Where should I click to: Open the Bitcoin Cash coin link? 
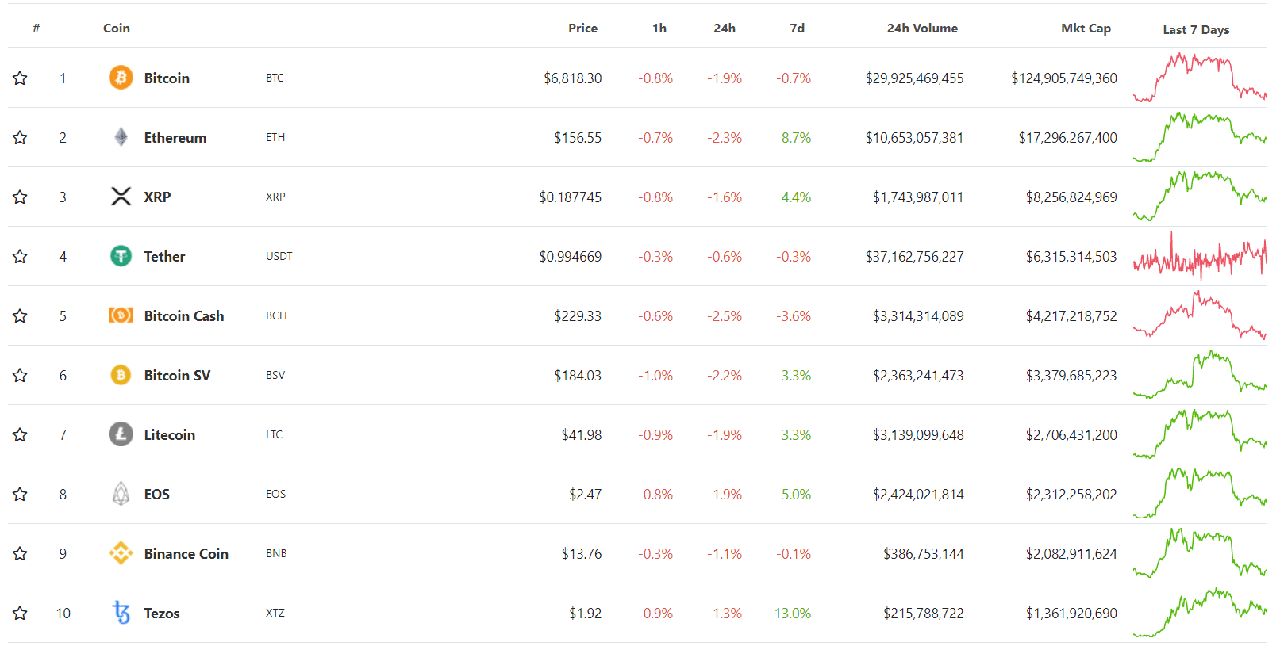[184, 316]
